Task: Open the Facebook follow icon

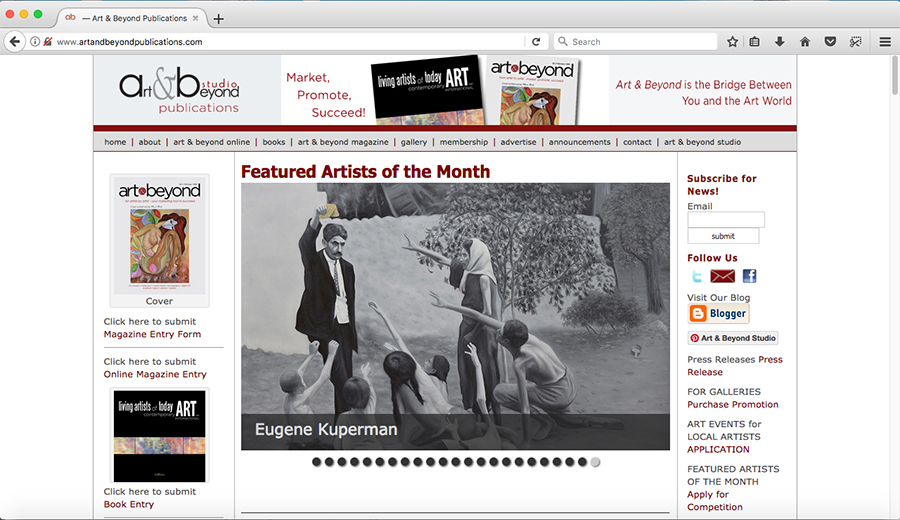Action: click(x=749, y=276)
